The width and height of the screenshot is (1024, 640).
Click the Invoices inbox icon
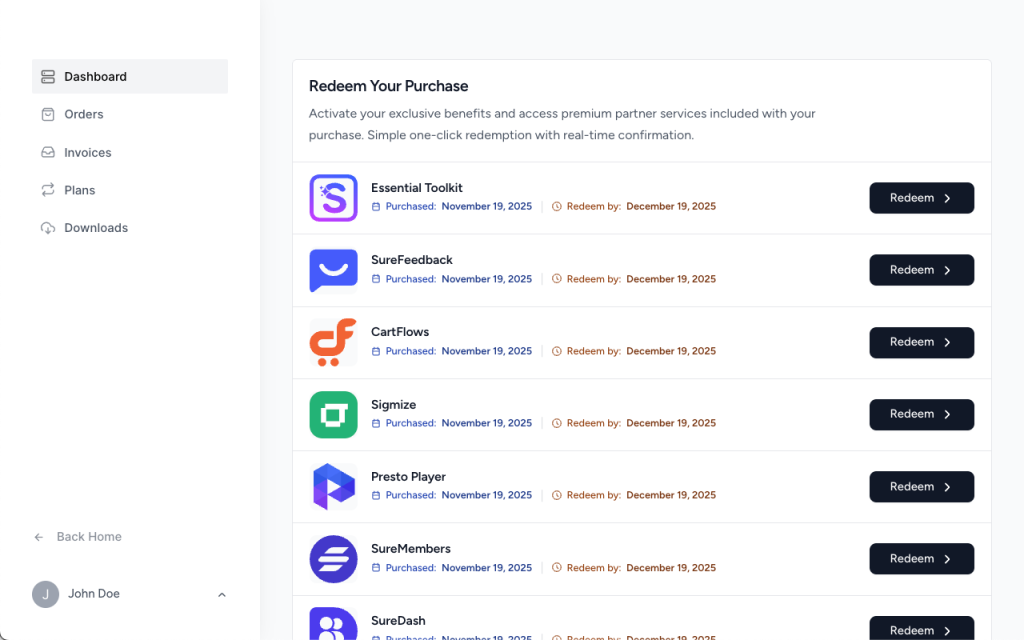[x=48, y=152]
